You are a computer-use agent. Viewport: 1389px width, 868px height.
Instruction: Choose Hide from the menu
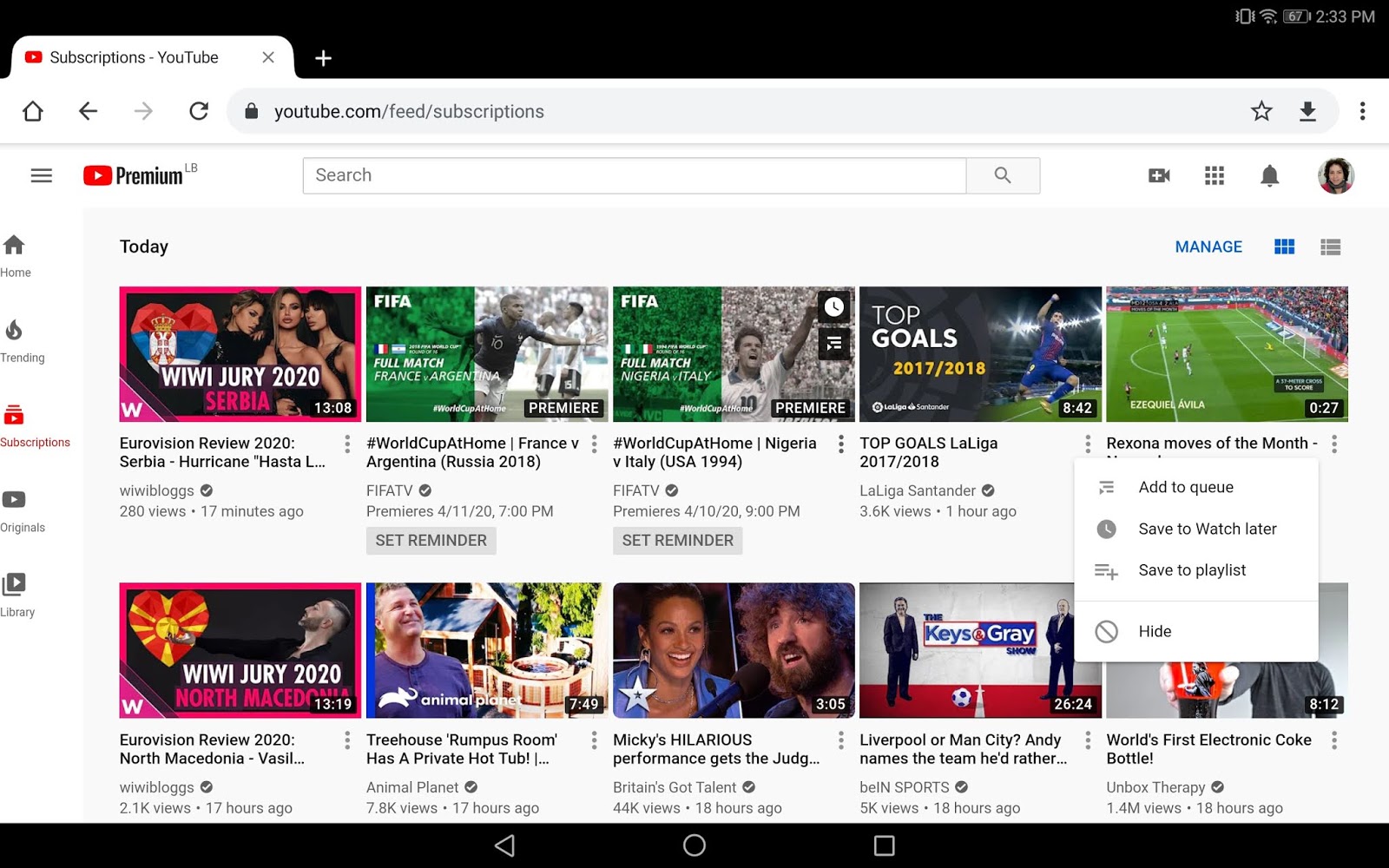(1196, 632)
